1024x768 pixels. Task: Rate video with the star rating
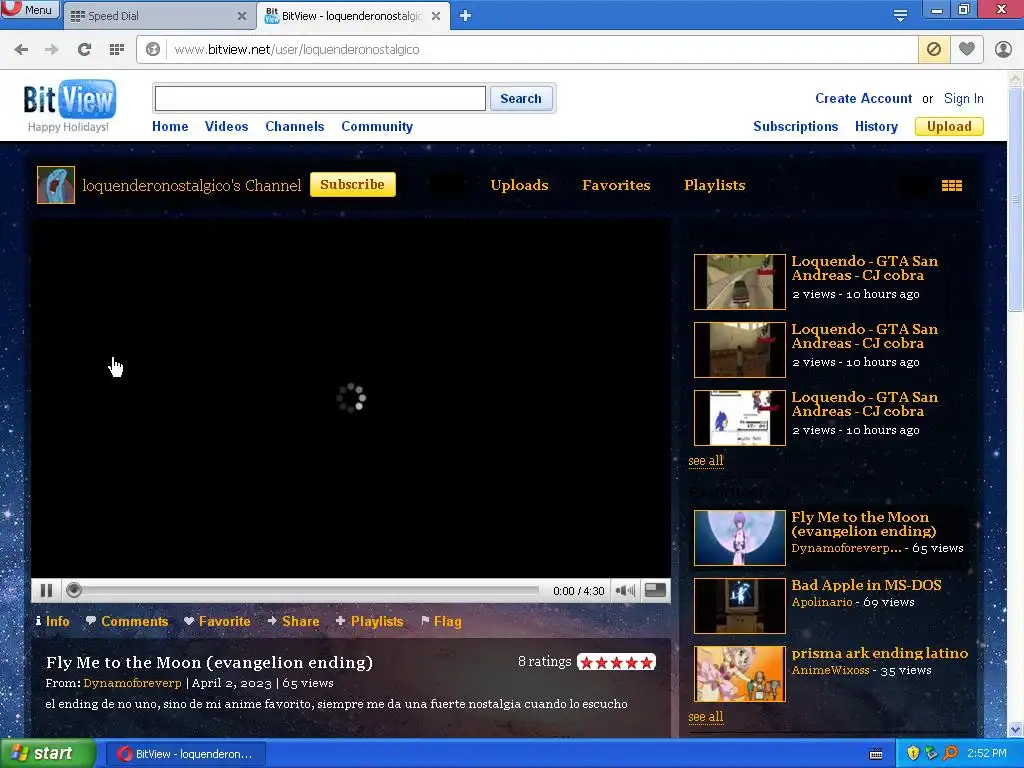pyautogui.click(x=616, y=662)
